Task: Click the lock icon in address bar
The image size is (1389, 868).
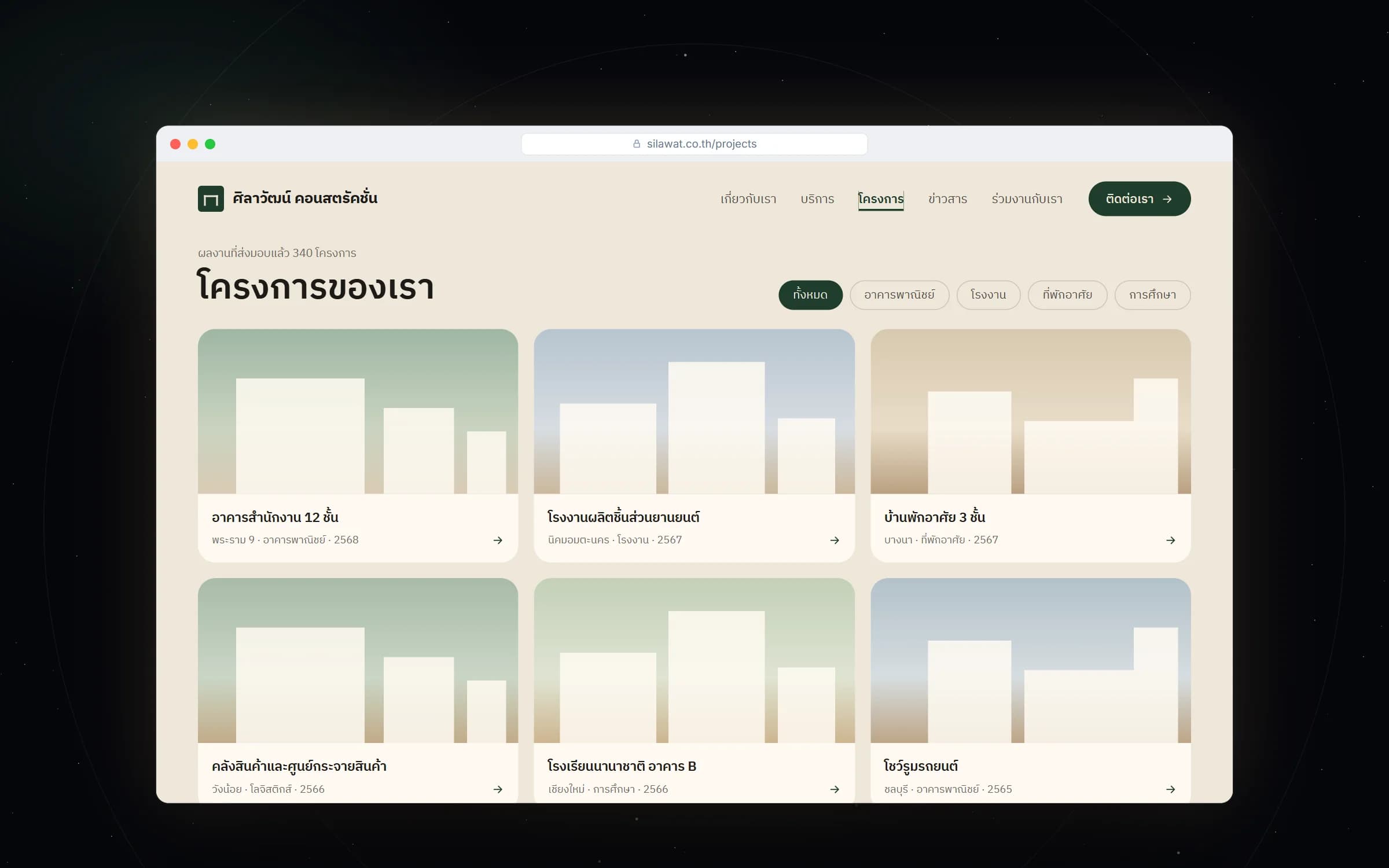Action: coord(637,144)
